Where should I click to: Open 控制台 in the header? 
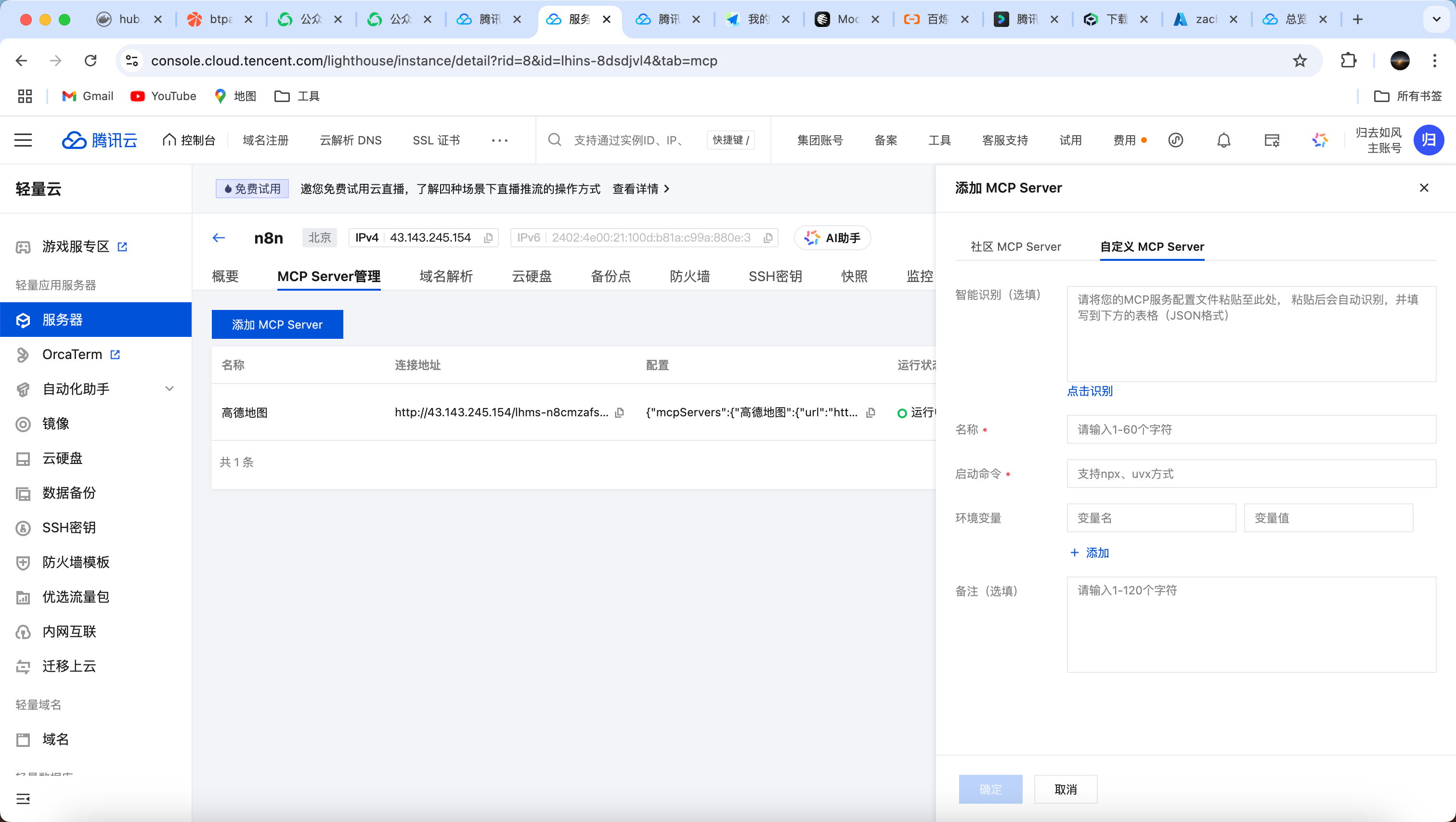[x=189, y=140]
